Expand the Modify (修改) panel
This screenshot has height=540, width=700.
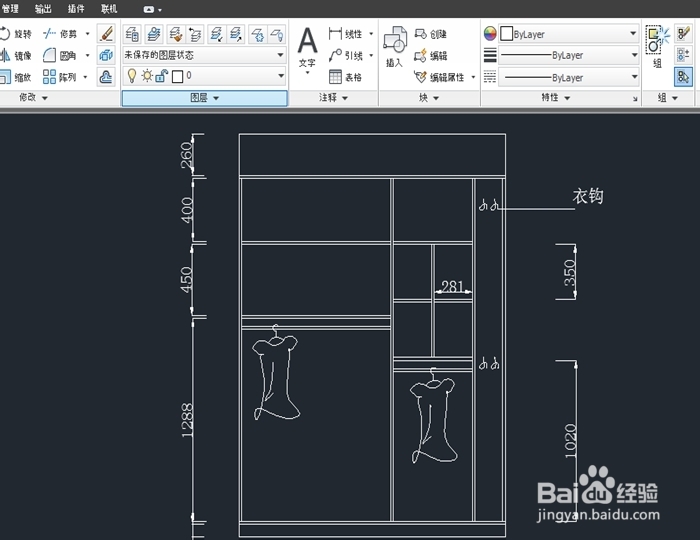tap(33, 98)
